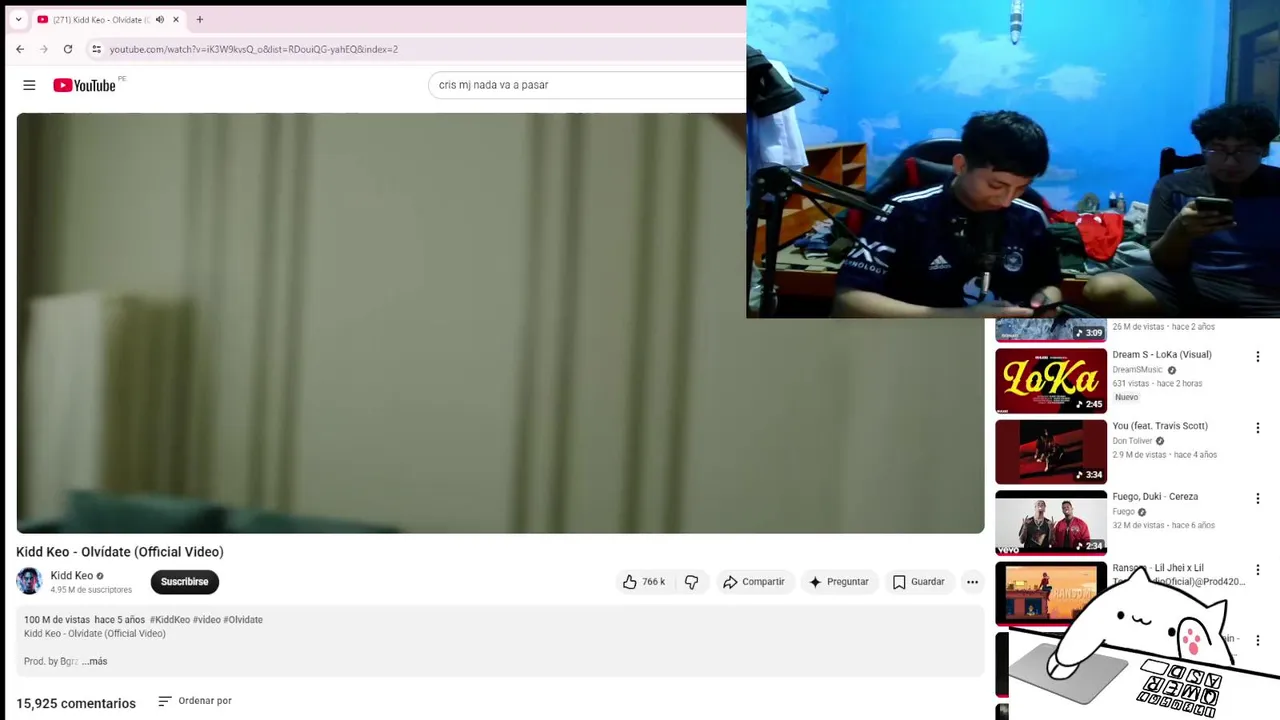This screenshot has width=1280, height=720.
Task: Open the YouTube hamburger guide menu
Action: 29,85
